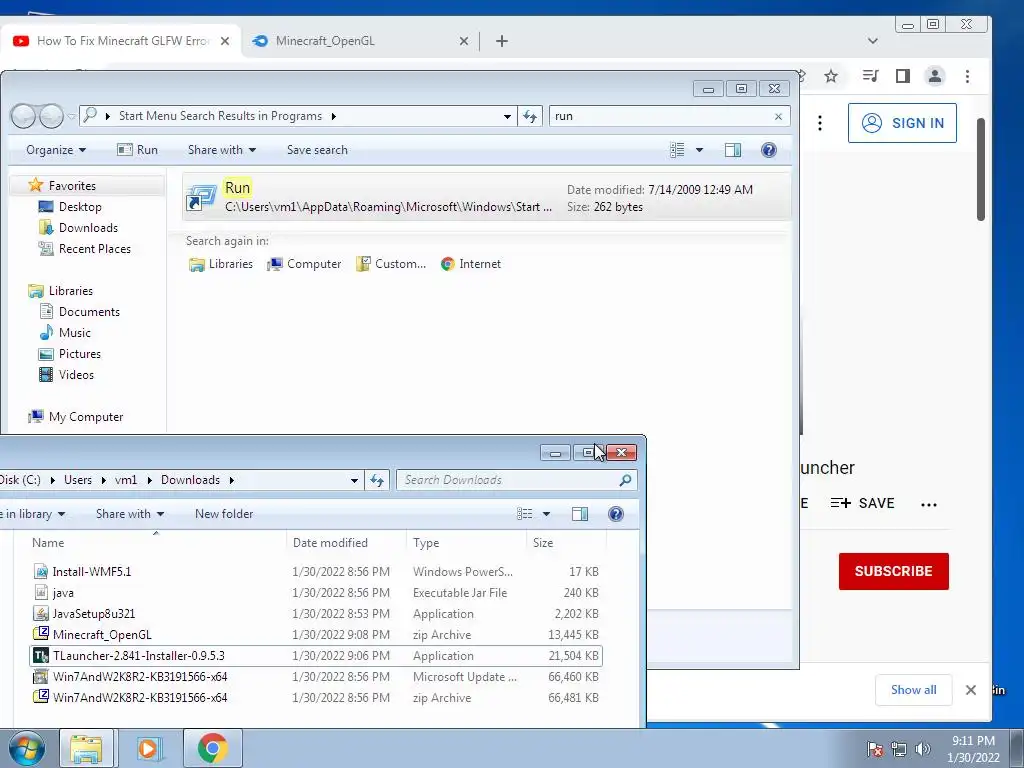Open Desktop in Favorites
Image resolution: width=1024 pixels, height=768 pixels.
pos(80,206)
